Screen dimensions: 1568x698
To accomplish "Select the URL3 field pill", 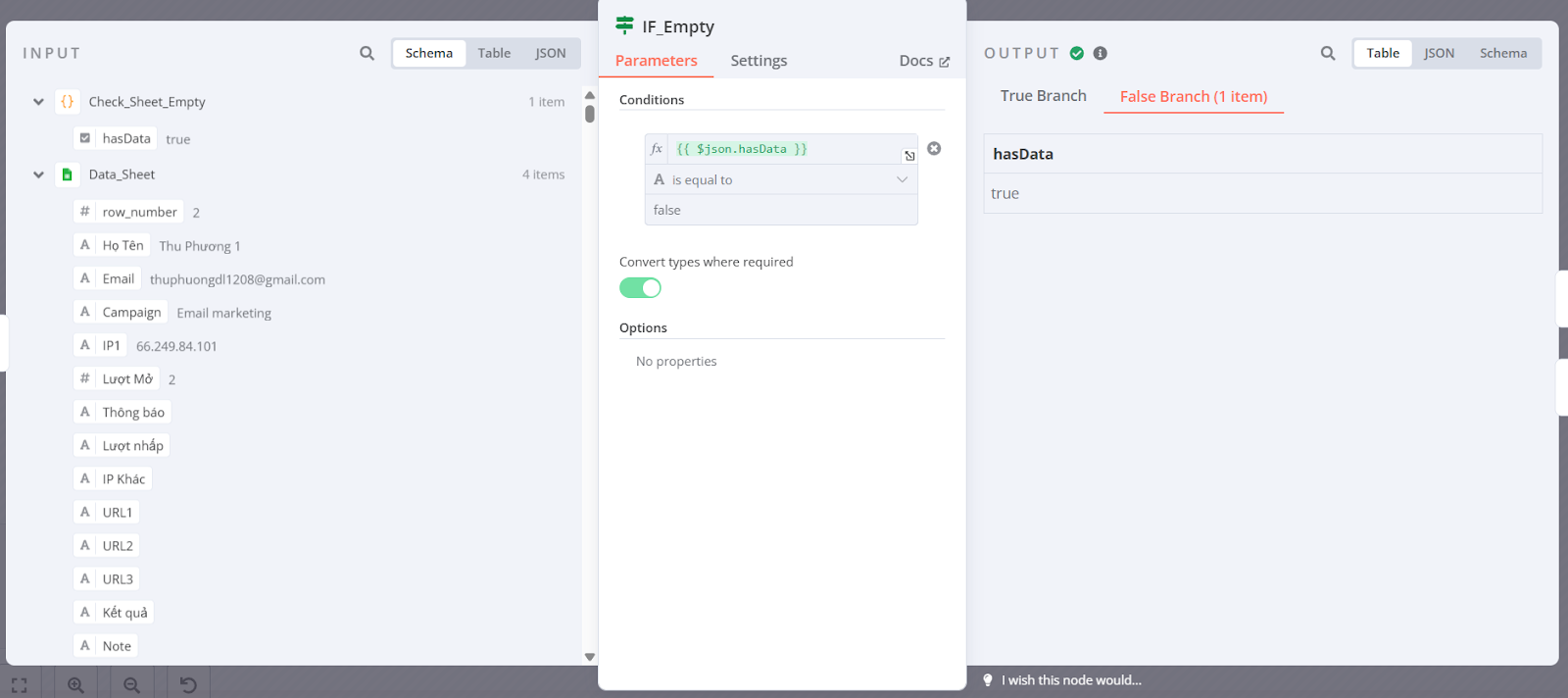I will 106,578.
